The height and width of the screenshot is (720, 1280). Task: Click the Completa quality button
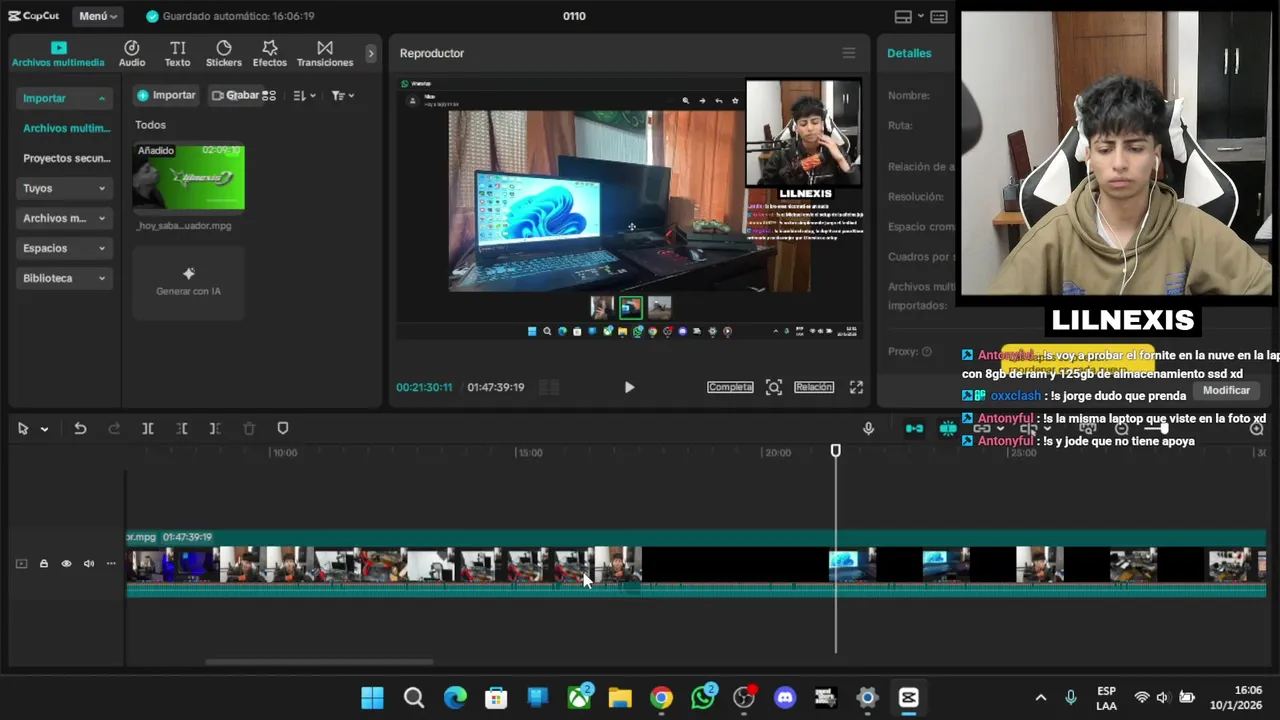(x=730, y=387)
